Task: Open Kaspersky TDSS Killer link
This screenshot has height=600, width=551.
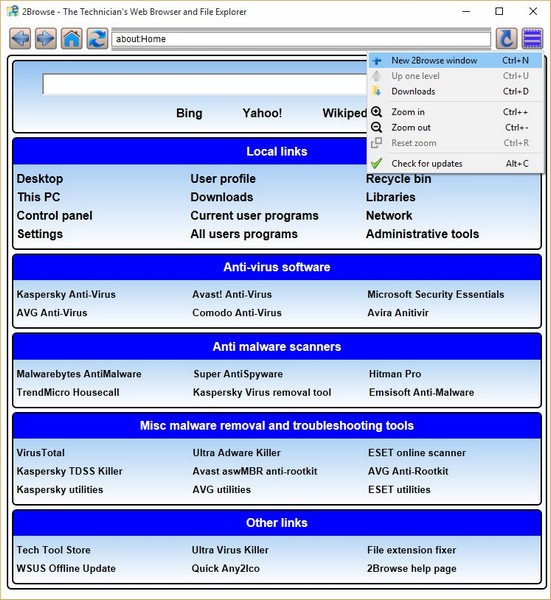Action: pos(70,471)
